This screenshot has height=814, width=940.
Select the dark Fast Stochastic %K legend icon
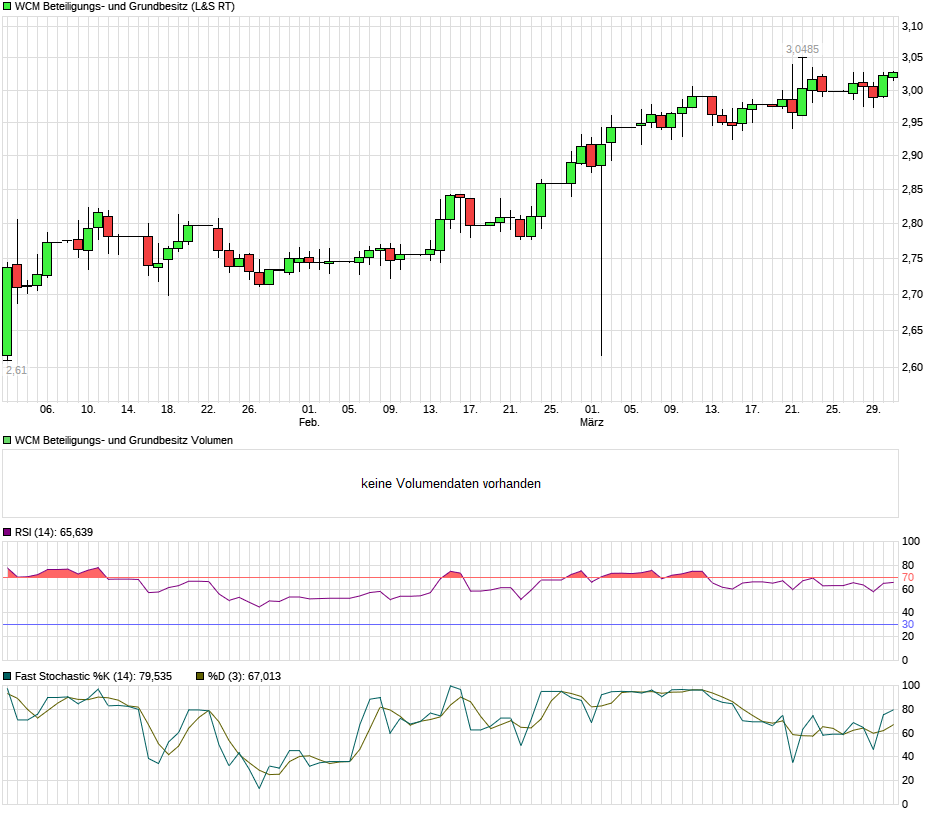coord(7,676)
